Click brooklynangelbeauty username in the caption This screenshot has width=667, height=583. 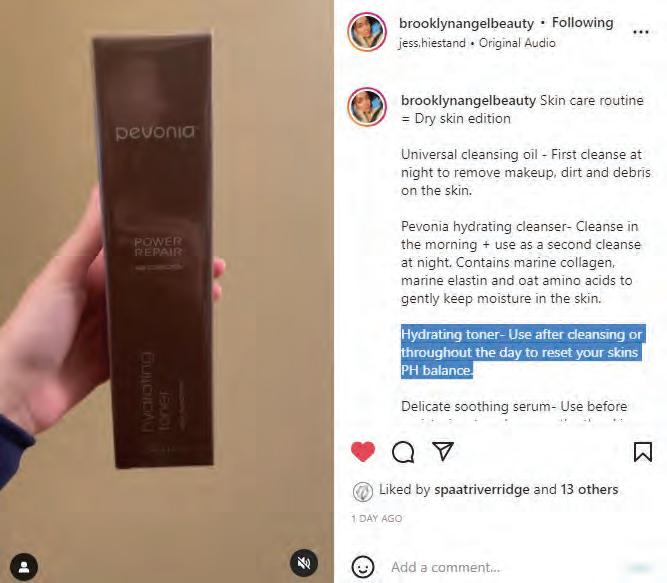click(x=468, y=101)
